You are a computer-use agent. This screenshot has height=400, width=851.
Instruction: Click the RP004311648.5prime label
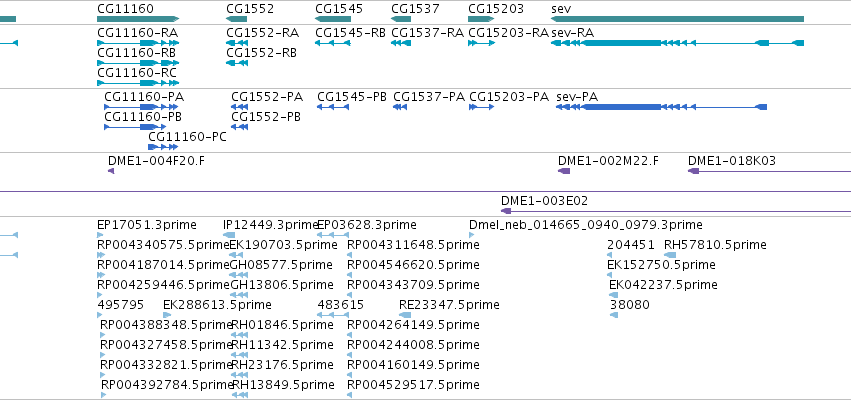[x=414, y=245]
